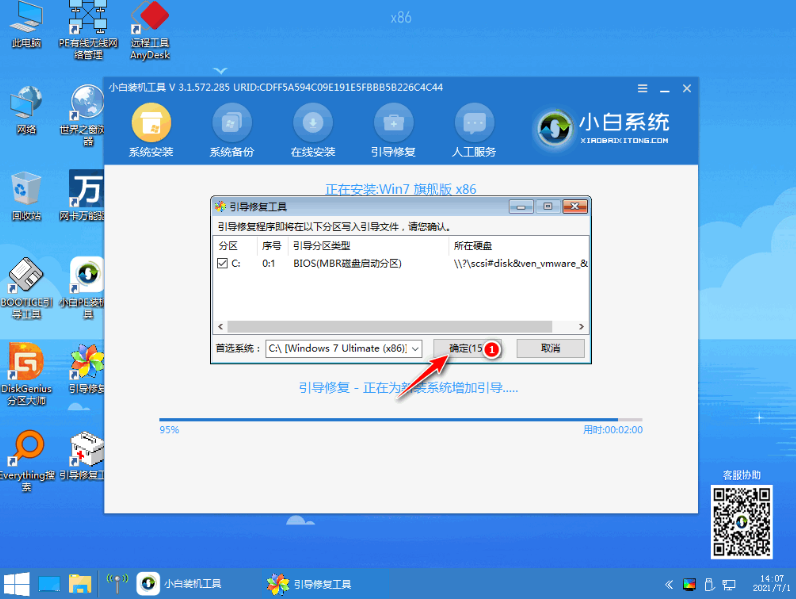Screen dimensions: 796x599
Task: Switch to 引导修复工具 taskbar item
Action: (310, 584)
